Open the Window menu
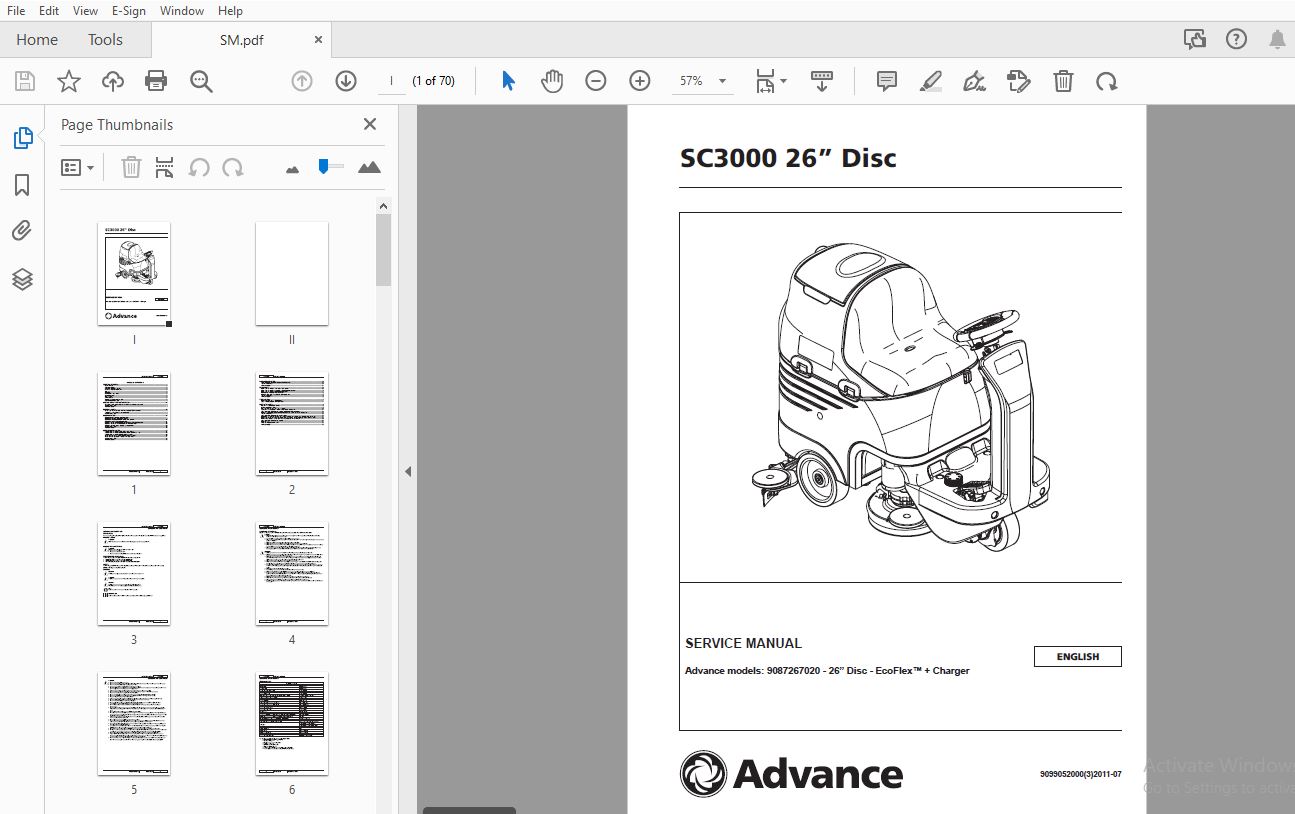1295x814 pixels. point(182,10)
